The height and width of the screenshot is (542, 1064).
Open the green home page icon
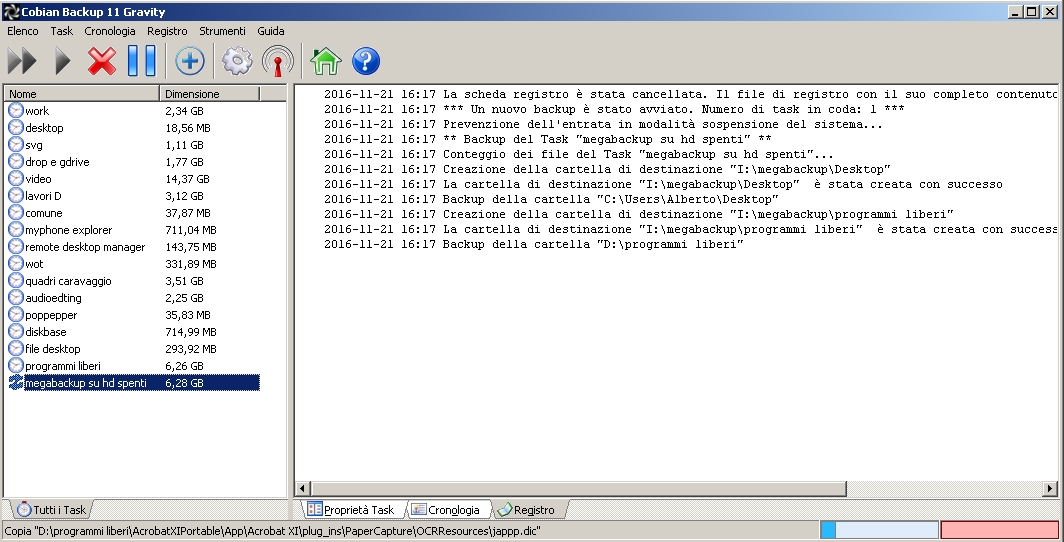point(325,61)
